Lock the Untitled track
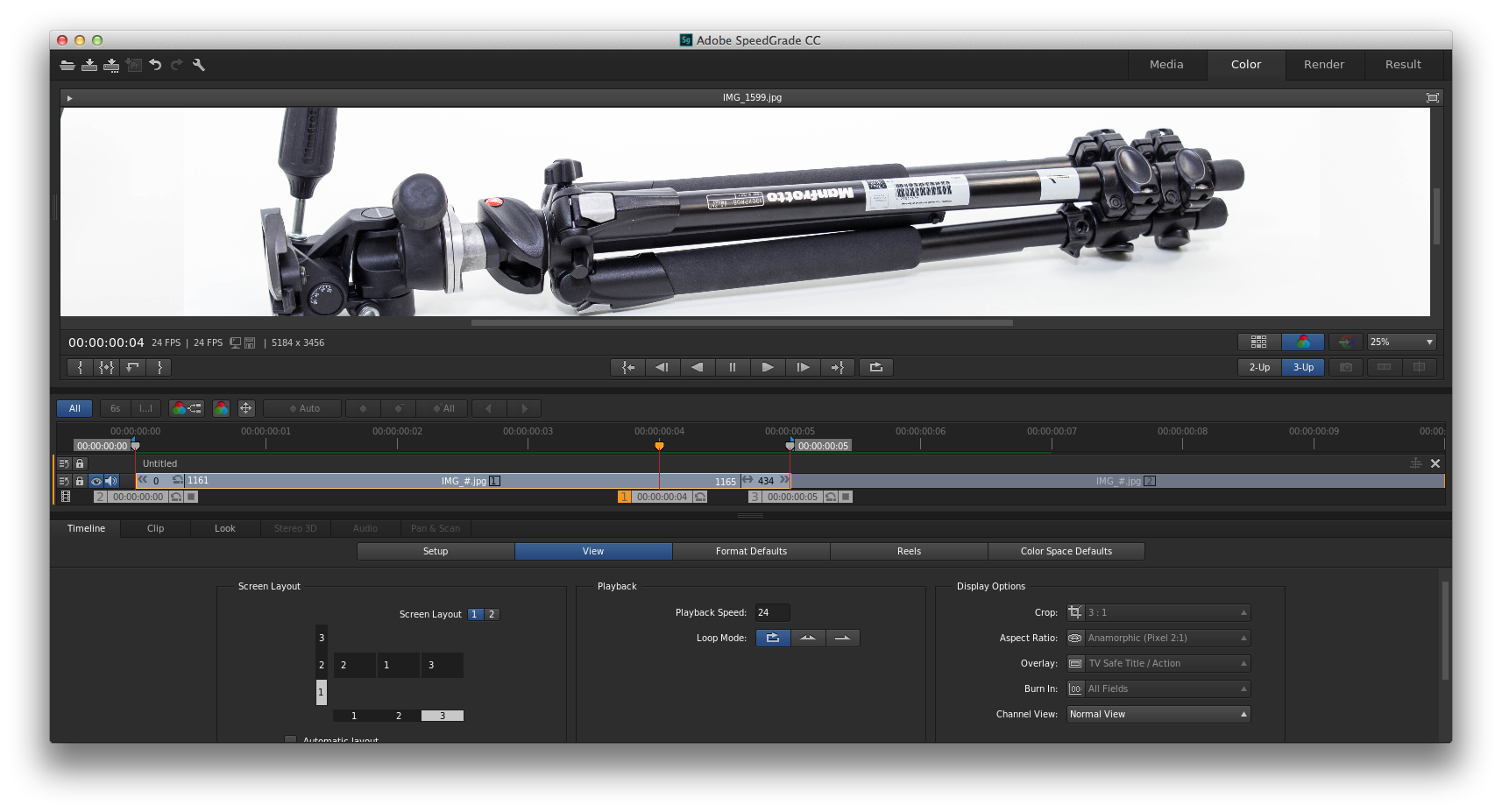Image resolution: width=1502 pixels, height=812 pixels. 80,463
